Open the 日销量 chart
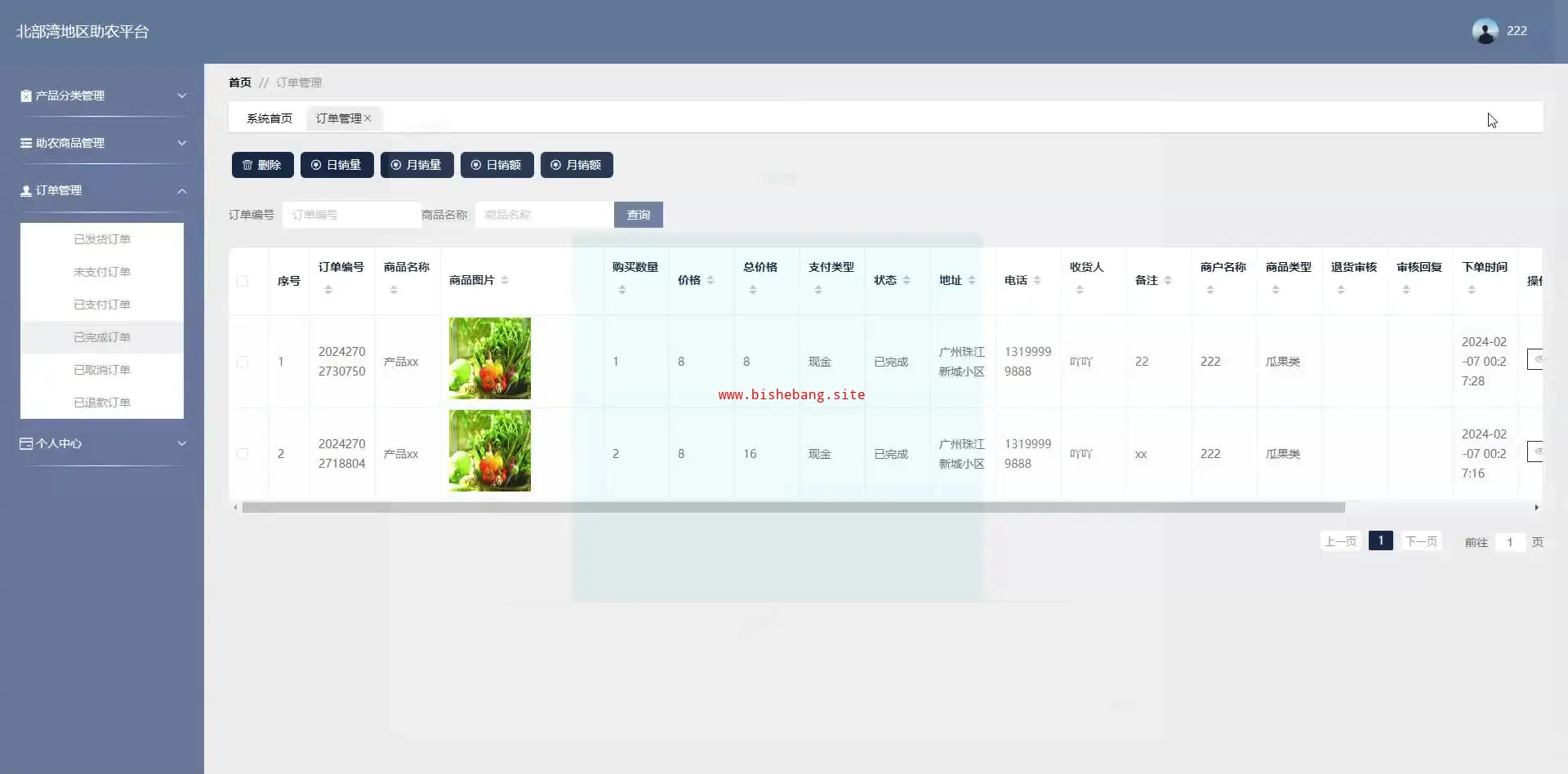This screenshot has height=774, width=1568. (x=336, y=165)
